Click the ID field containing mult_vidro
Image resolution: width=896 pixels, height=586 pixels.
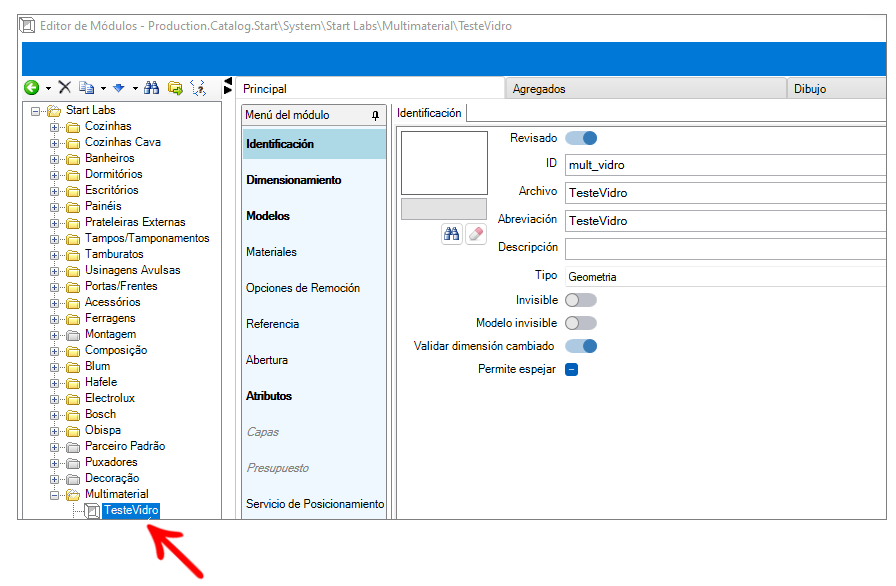pos(726,165)
